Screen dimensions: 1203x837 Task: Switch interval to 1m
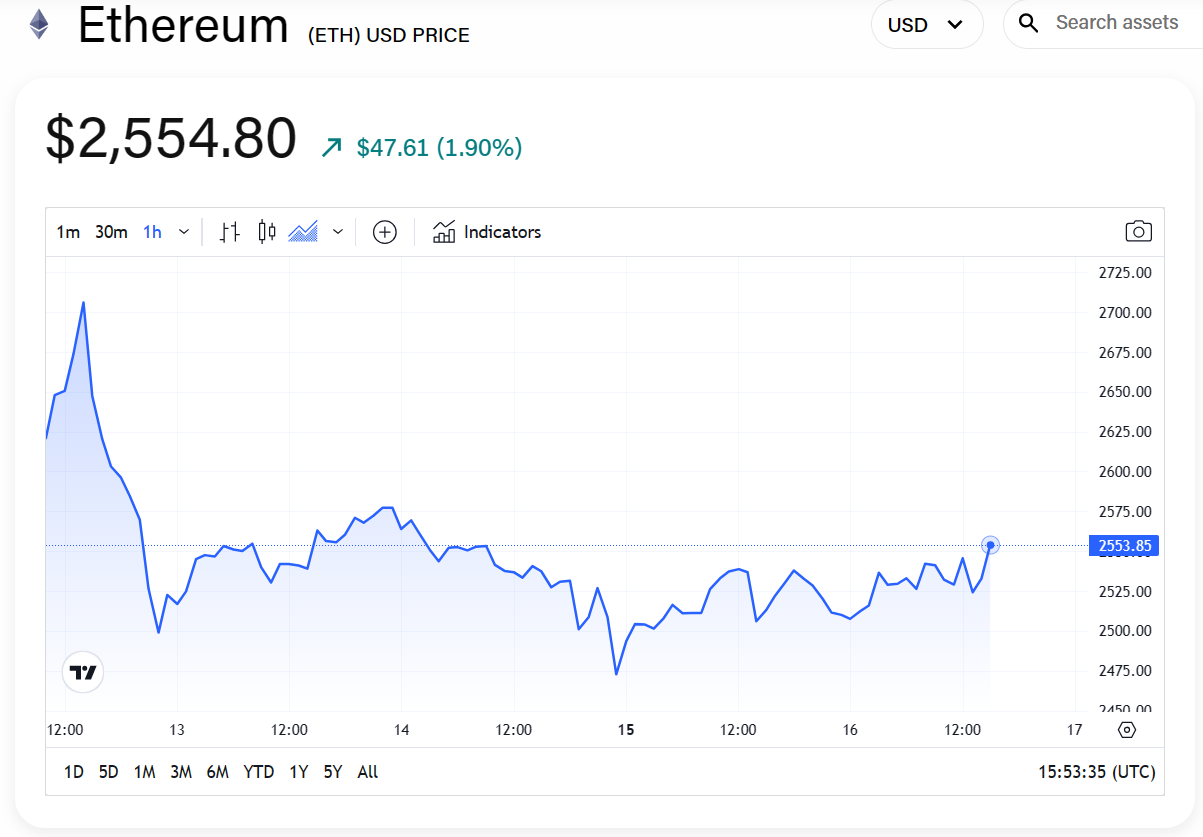pyautogui.click(x=67, y=231)
